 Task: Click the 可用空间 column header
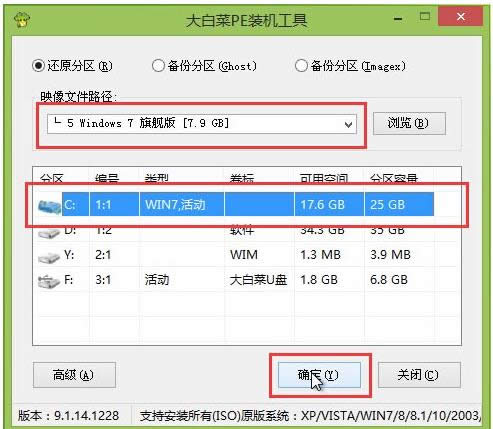coord(324,179)
